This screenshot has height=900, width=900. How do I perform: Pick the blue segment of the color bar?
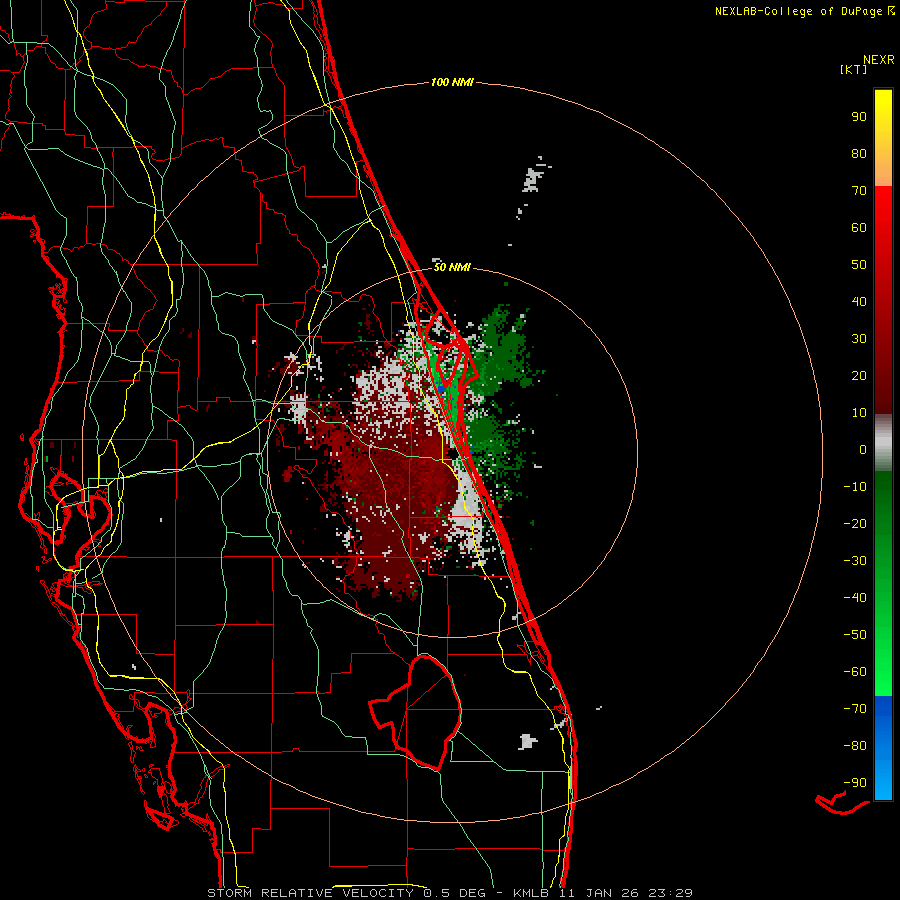click(x=883, y=748)
